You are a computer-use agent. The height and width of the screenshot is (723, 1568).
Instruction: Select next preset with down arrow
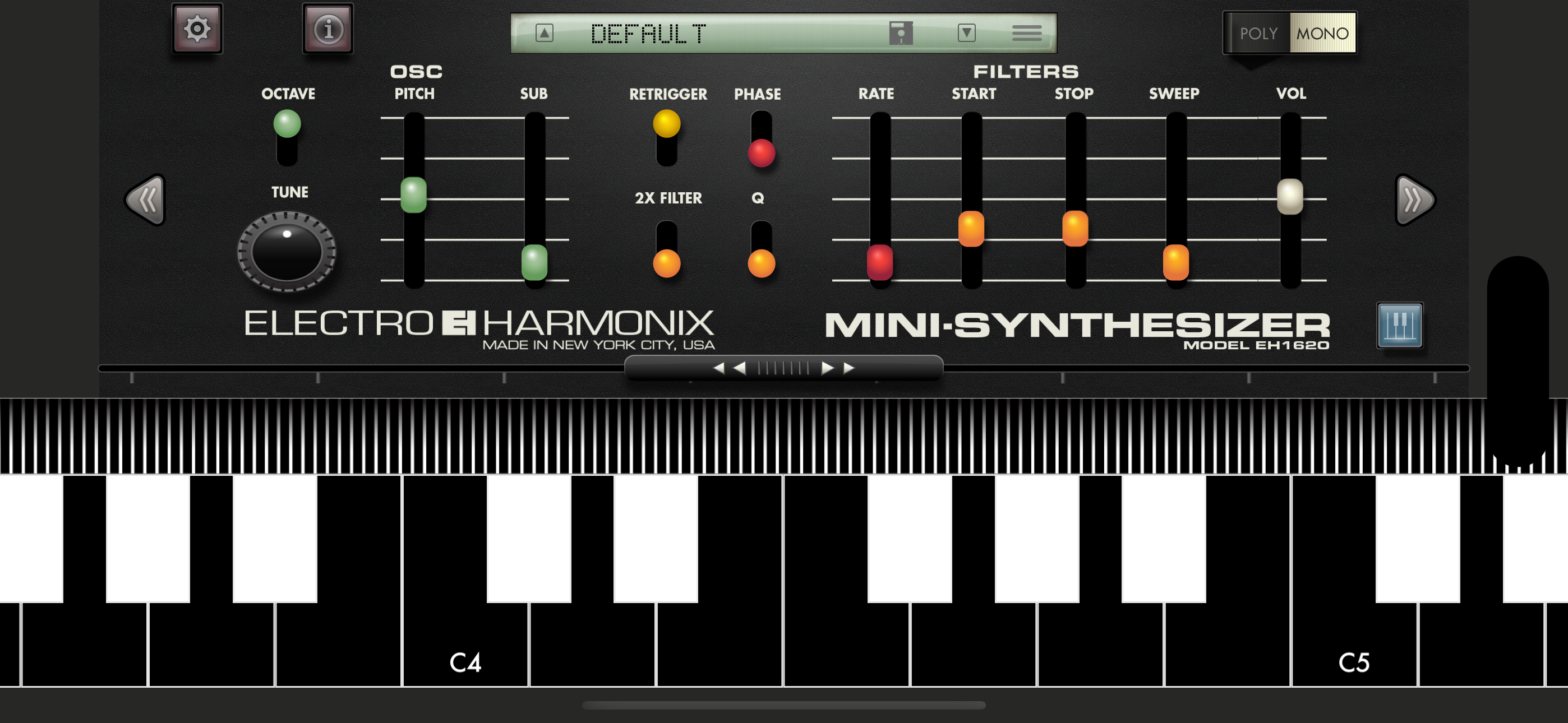(x=967, y=33)
